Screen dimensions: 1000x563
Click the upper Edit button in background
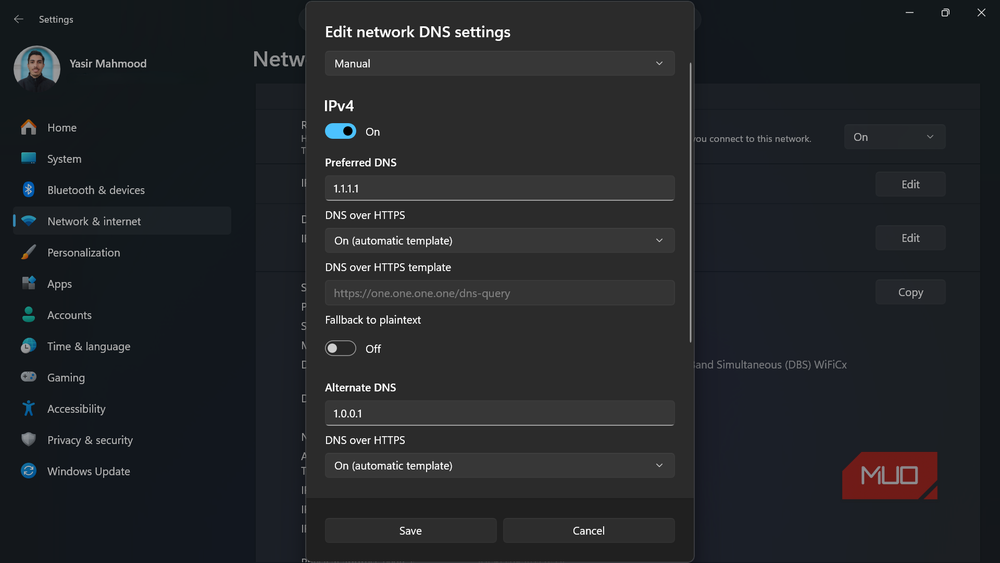click(x=910, y=184)
